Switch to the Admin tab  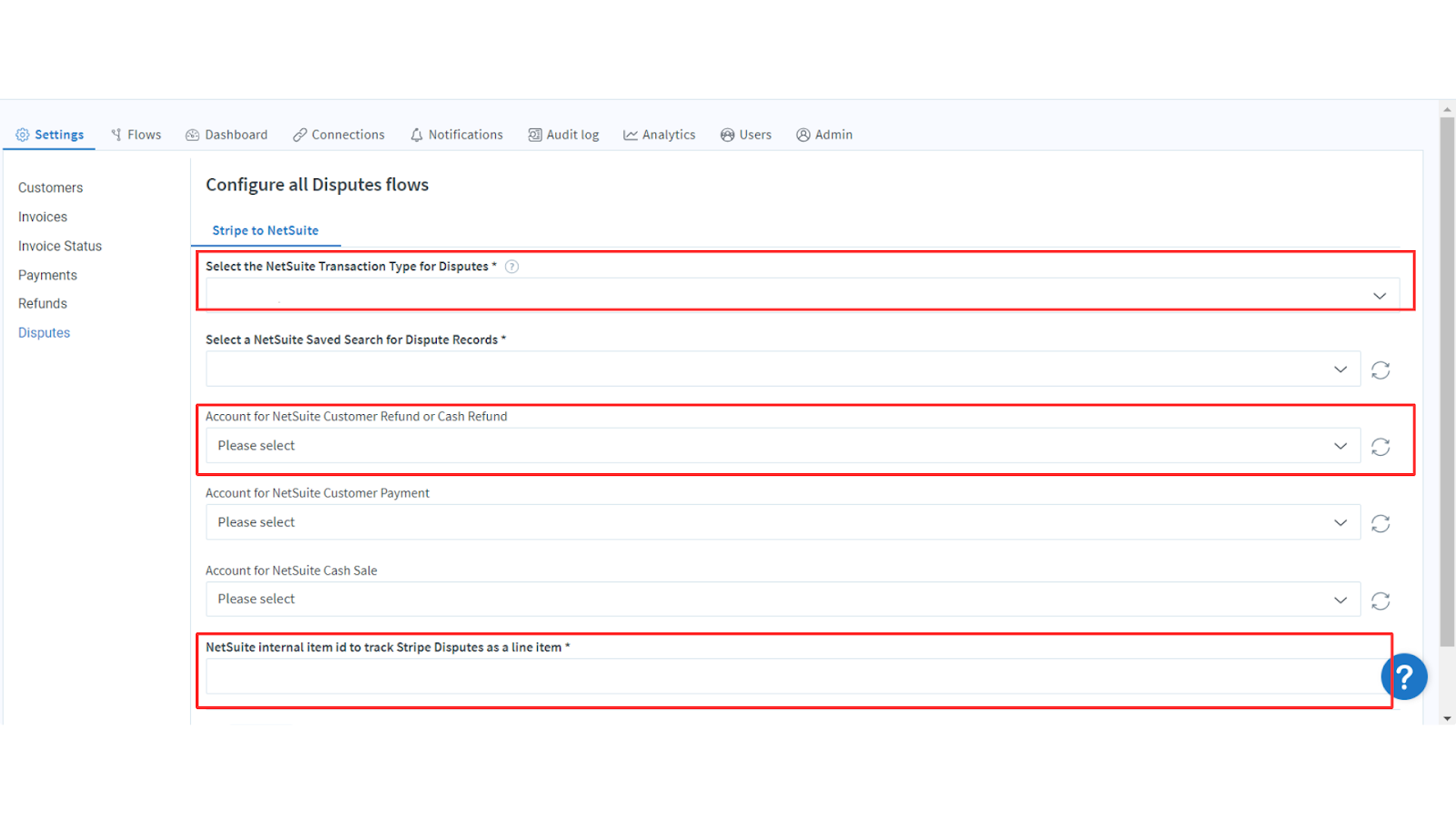tap(824, 135)
